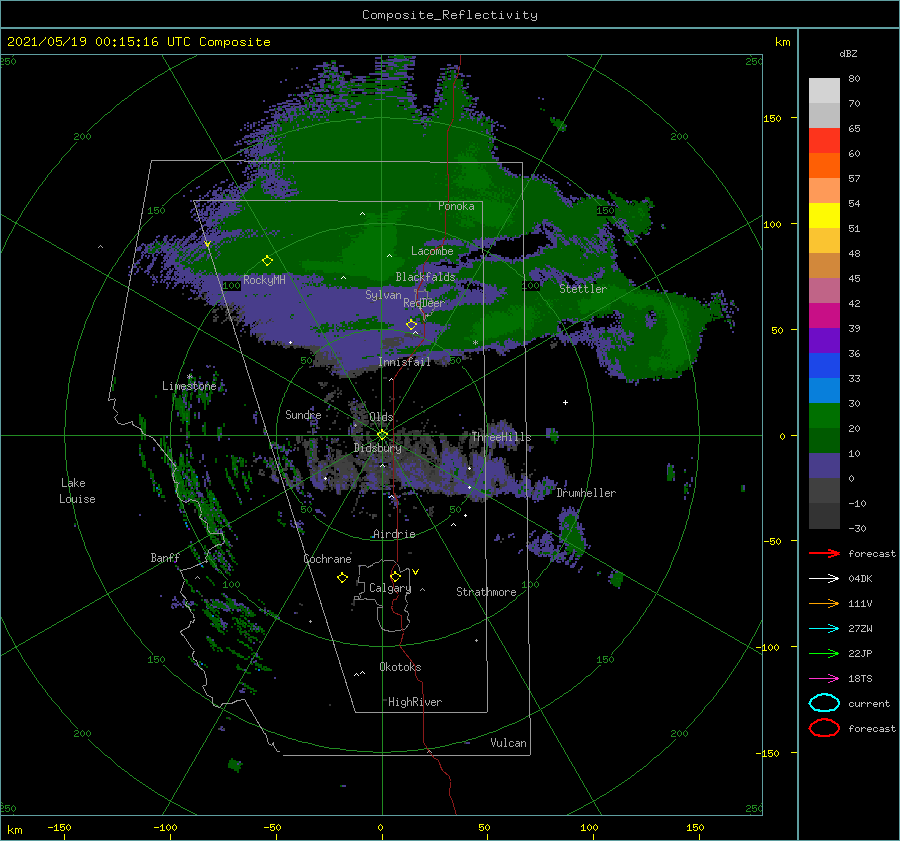900x841 pixels.
Task: Click the Sundre label
Action: tap(303, 414)
